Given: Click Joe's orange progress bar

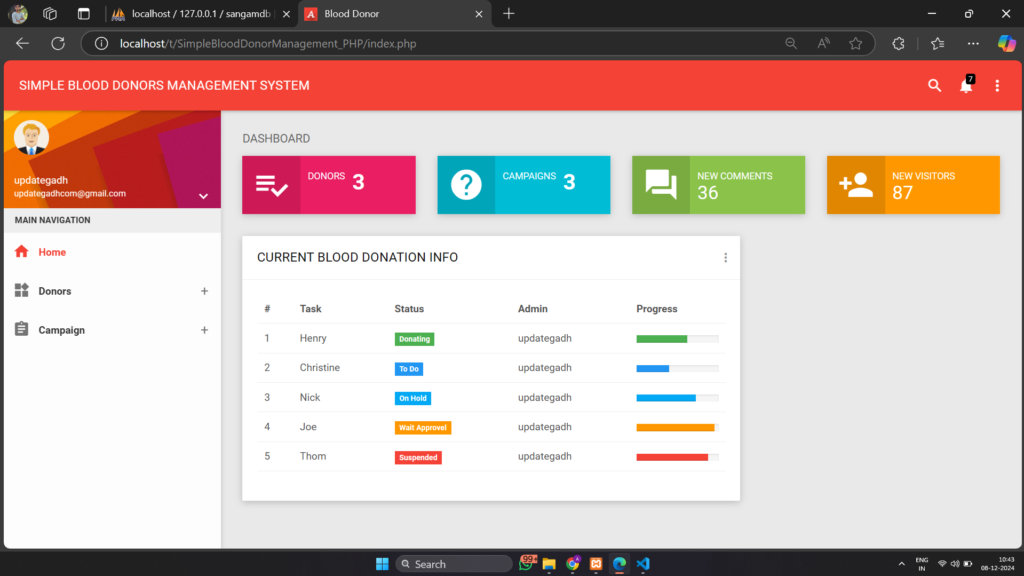Looking at the screenshot, I should [x=675, y=428].
